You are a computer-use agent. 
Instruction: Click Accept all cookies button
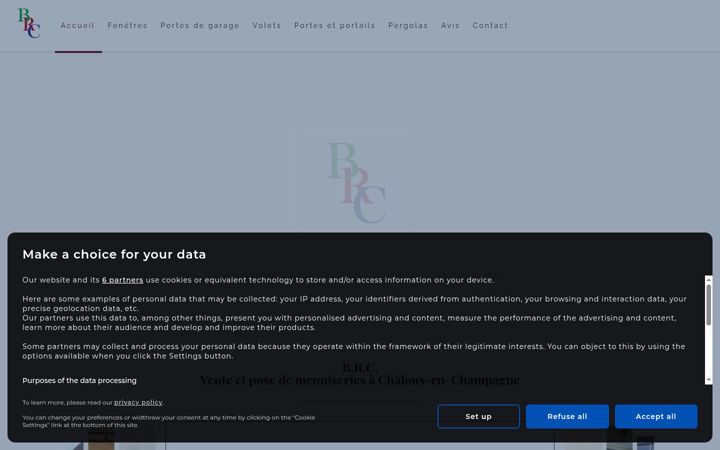[x=656, y=416]
